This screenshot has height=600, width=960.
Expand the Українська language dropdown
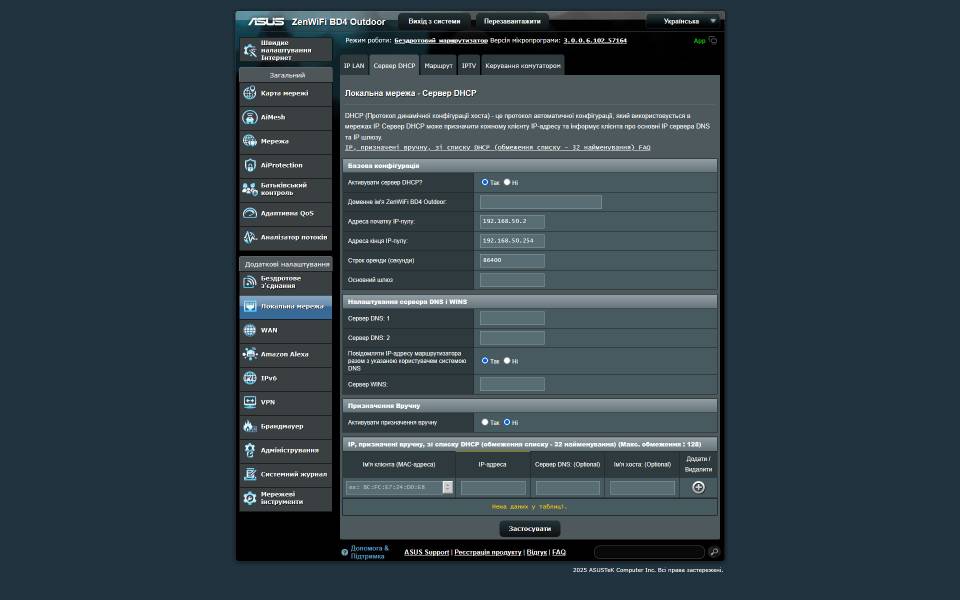coord(685,21)
